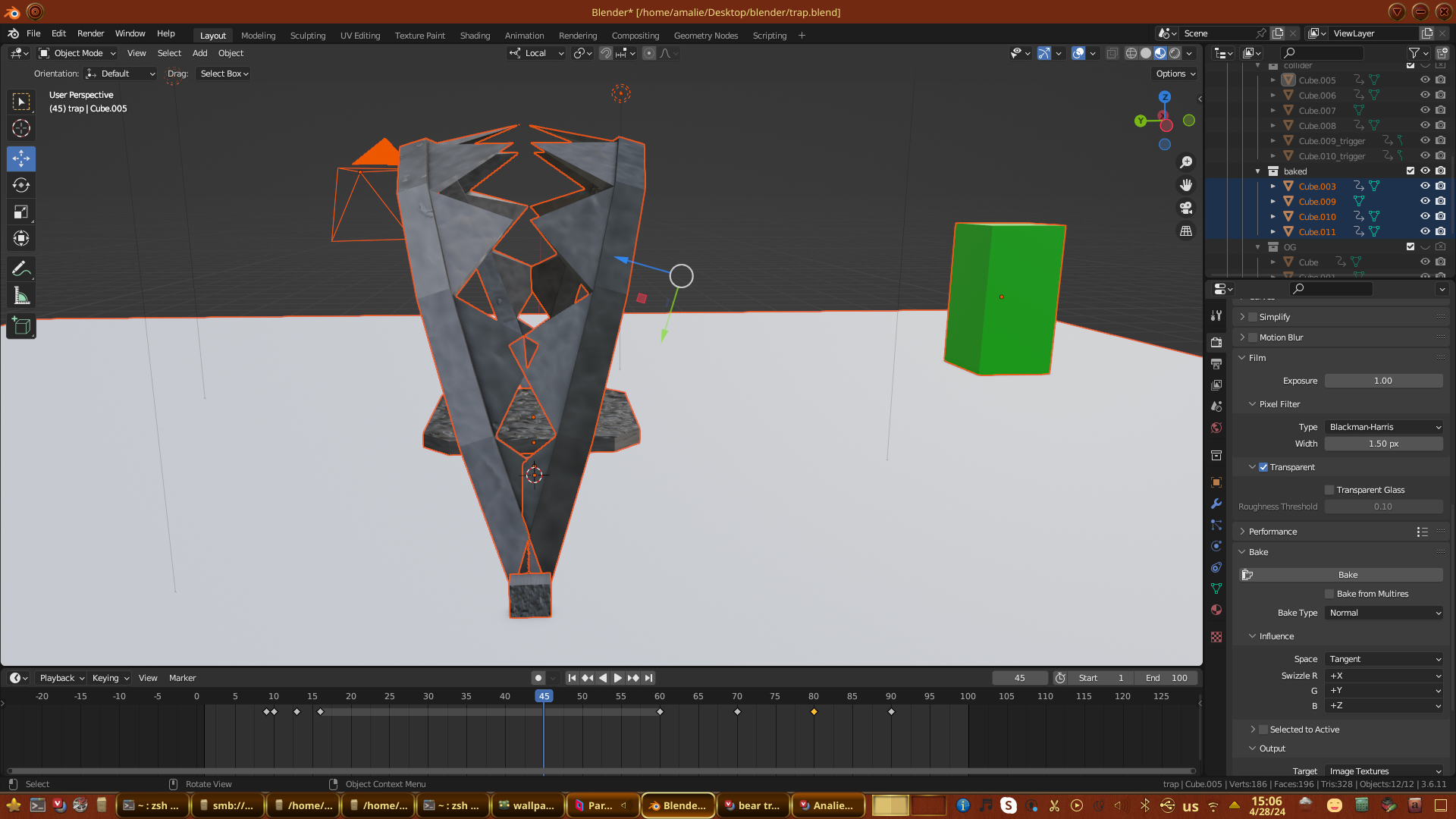
Task: Enable the Transparent Glass checkbox
Action: [x=1329, y=490]
